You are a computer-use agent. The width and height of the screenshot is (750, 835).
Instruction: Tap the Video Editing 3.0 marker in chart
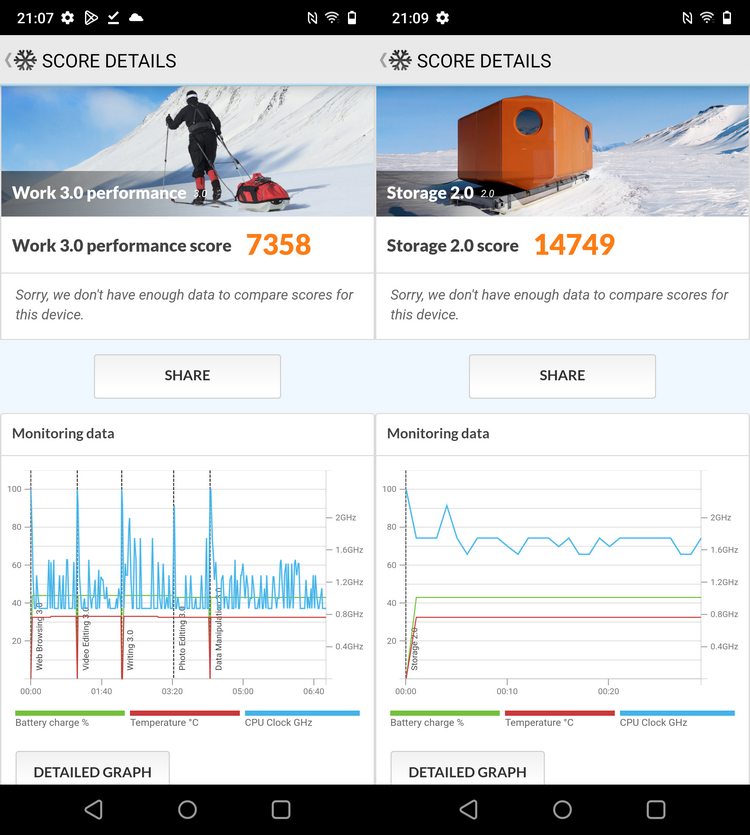point(85,637)
